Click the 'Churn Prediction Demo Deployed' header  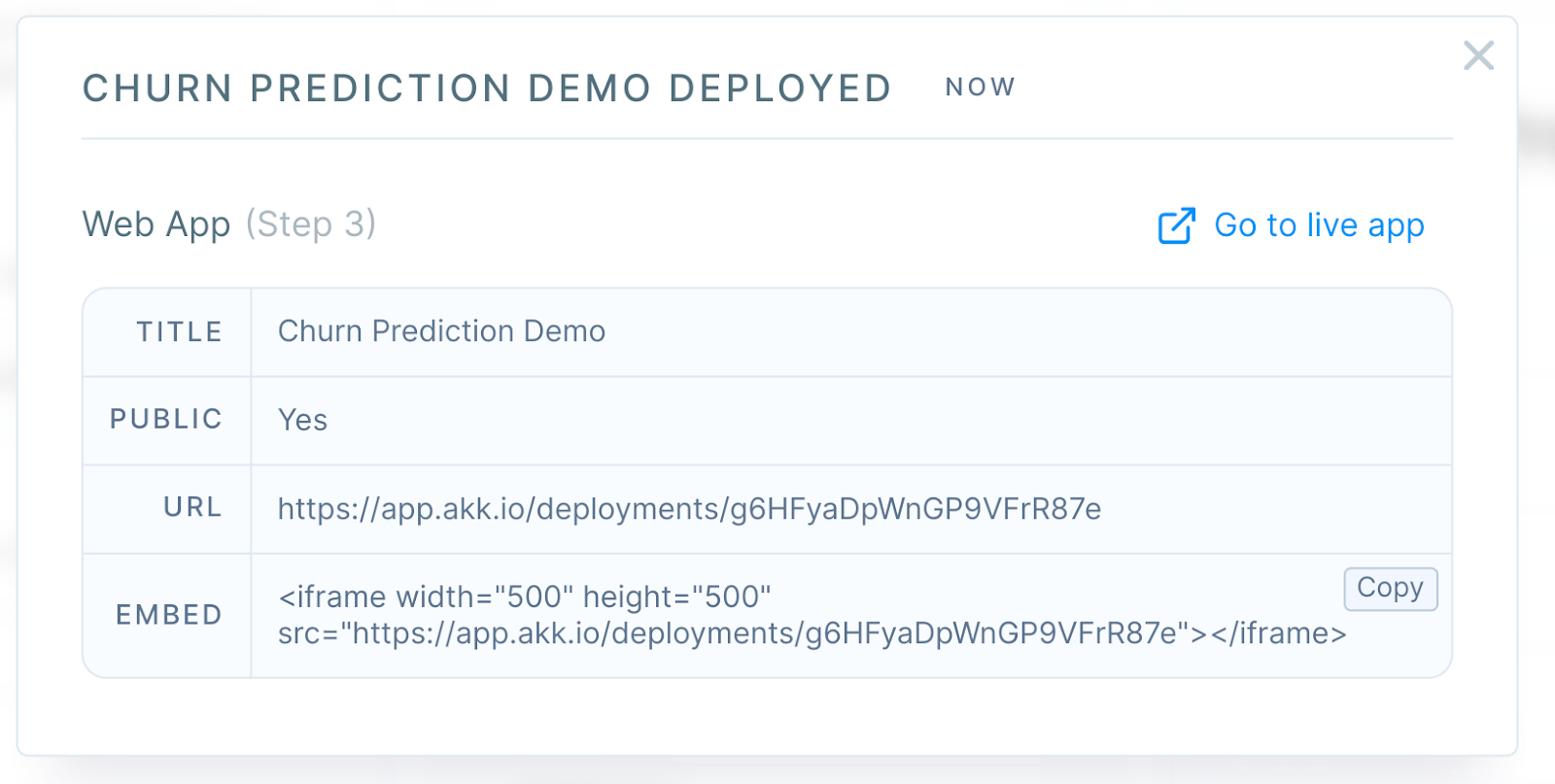[487, 88]
